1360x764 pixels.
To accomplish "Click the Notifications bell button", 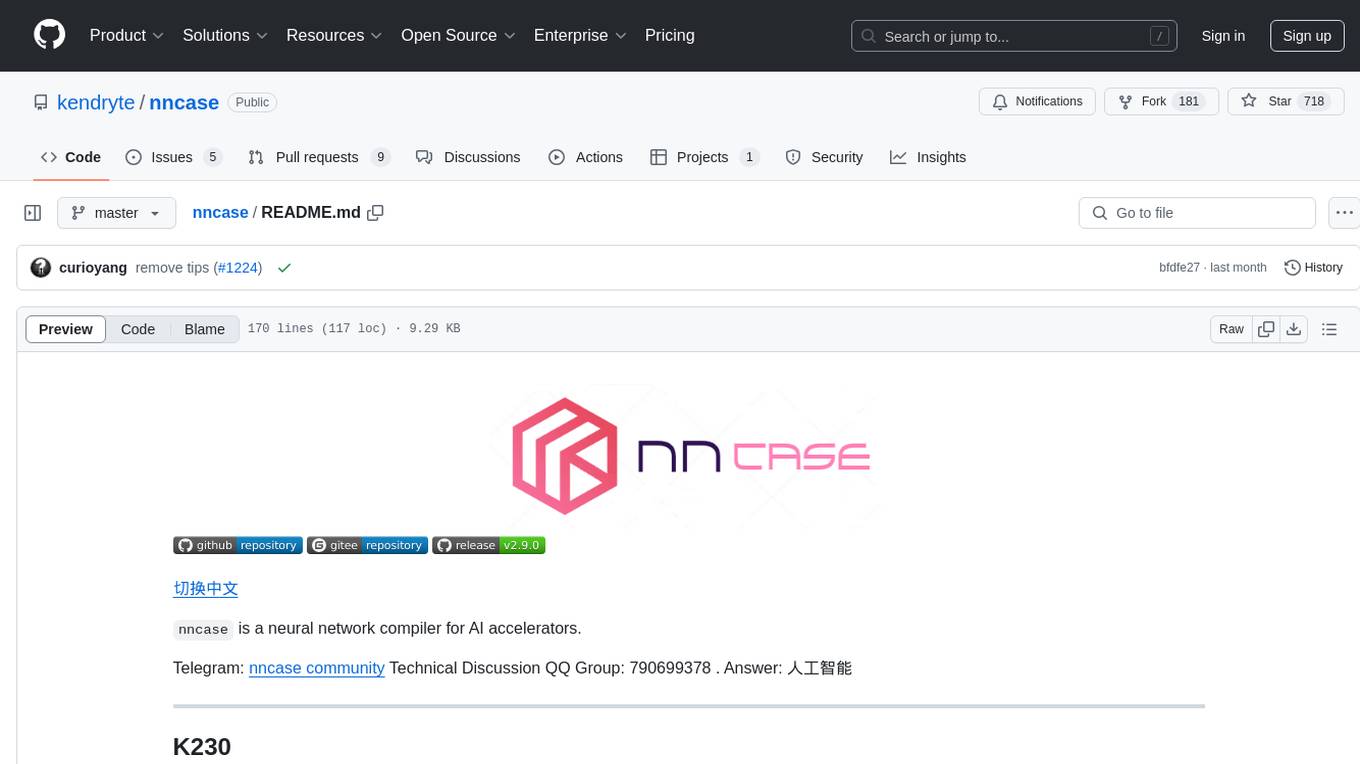I will (1038, 102).
